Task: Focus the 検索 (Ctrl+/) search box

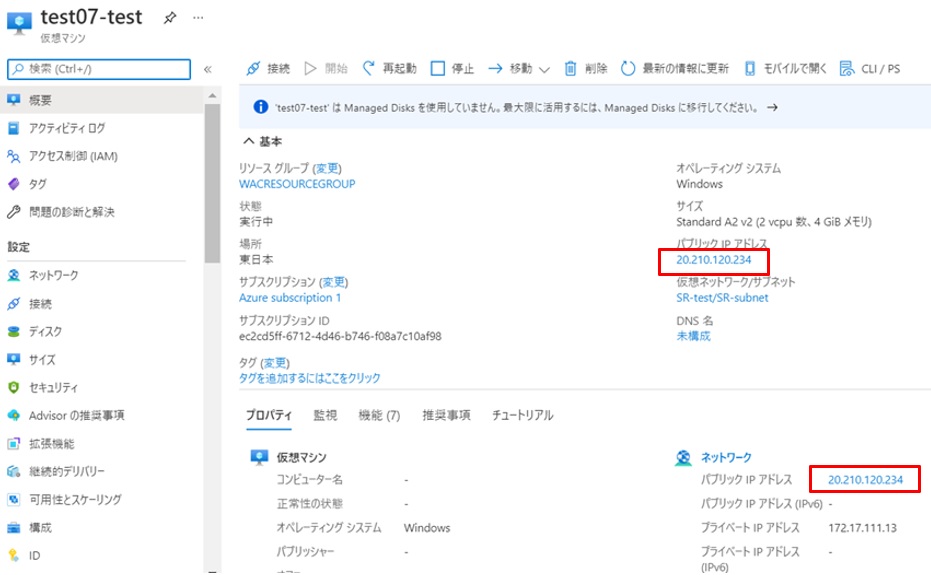Action: coord(99,69)
